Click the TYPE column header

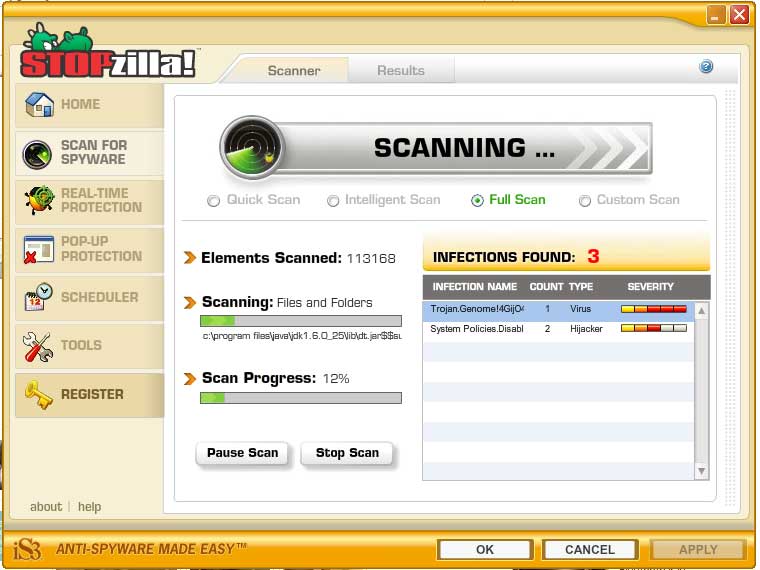581,287
